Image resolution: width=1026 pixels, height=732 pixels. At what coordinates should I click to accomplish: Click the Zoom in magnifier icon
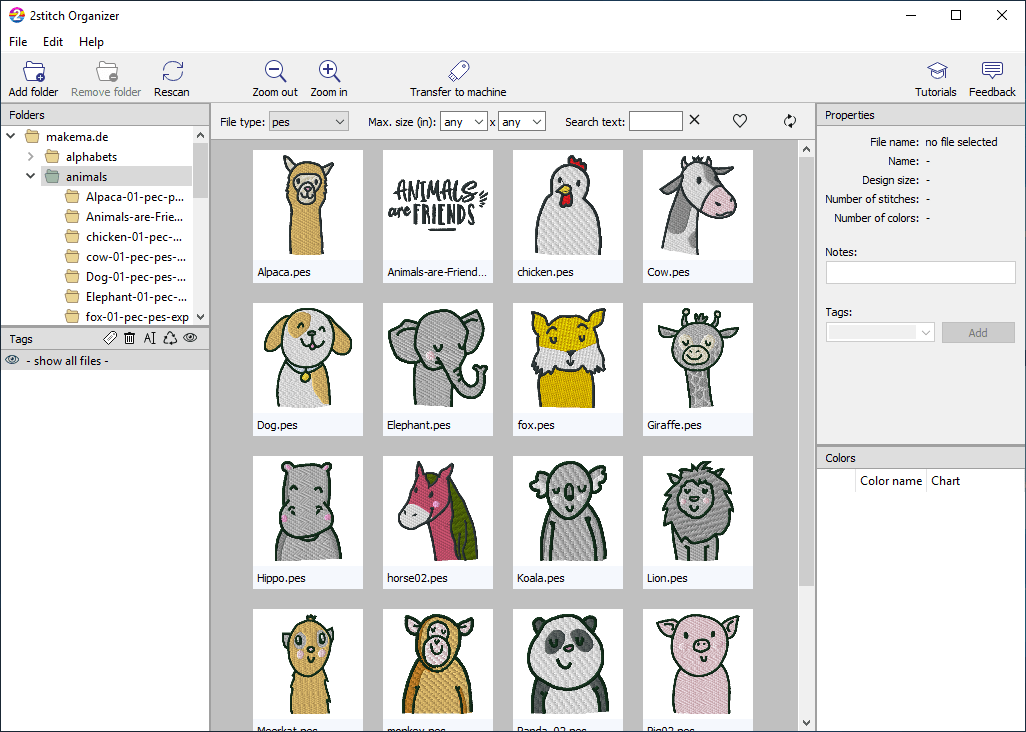coord(328,71)
